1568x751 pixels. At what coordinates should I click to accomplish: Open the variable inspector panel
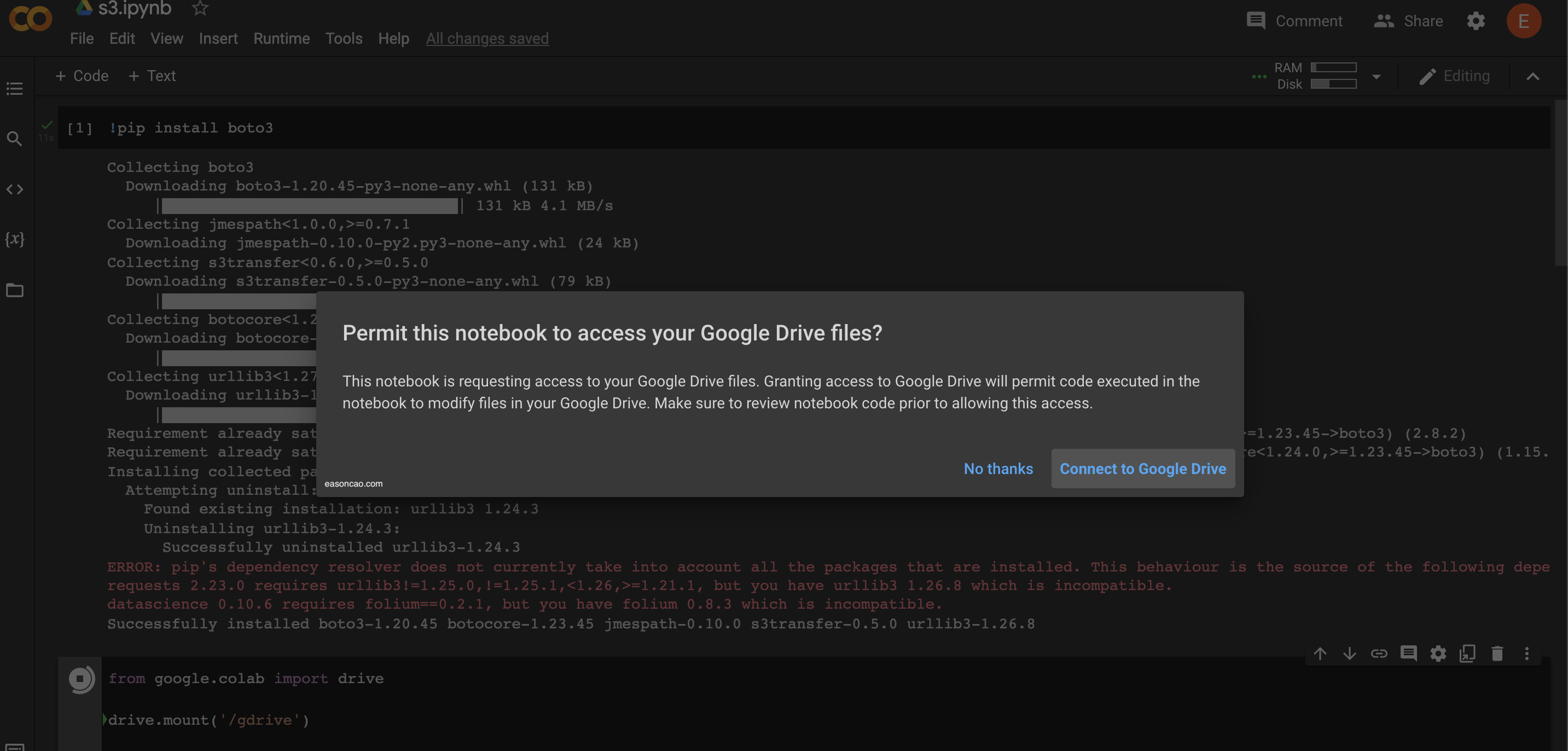[x=15, y=239]
